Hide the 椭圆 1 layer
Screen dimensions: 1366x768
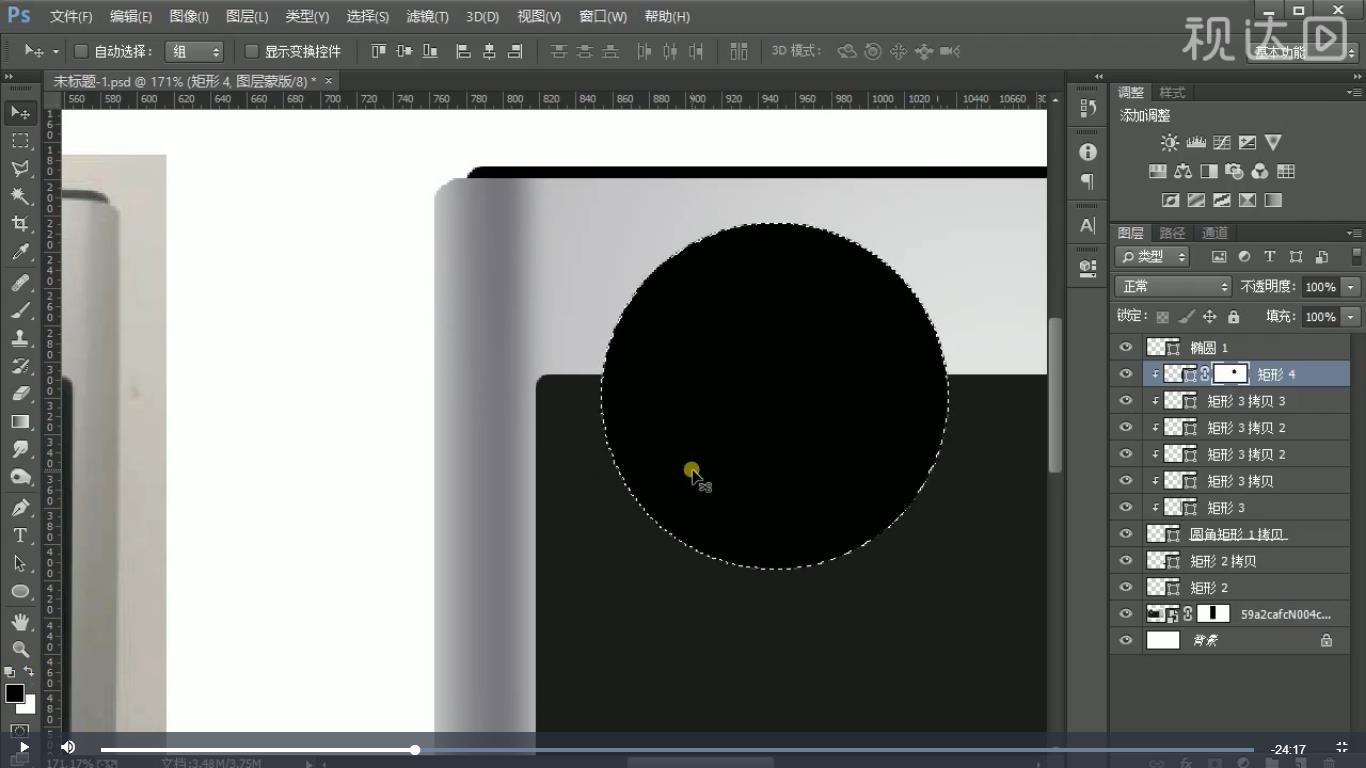(1126, 347)
